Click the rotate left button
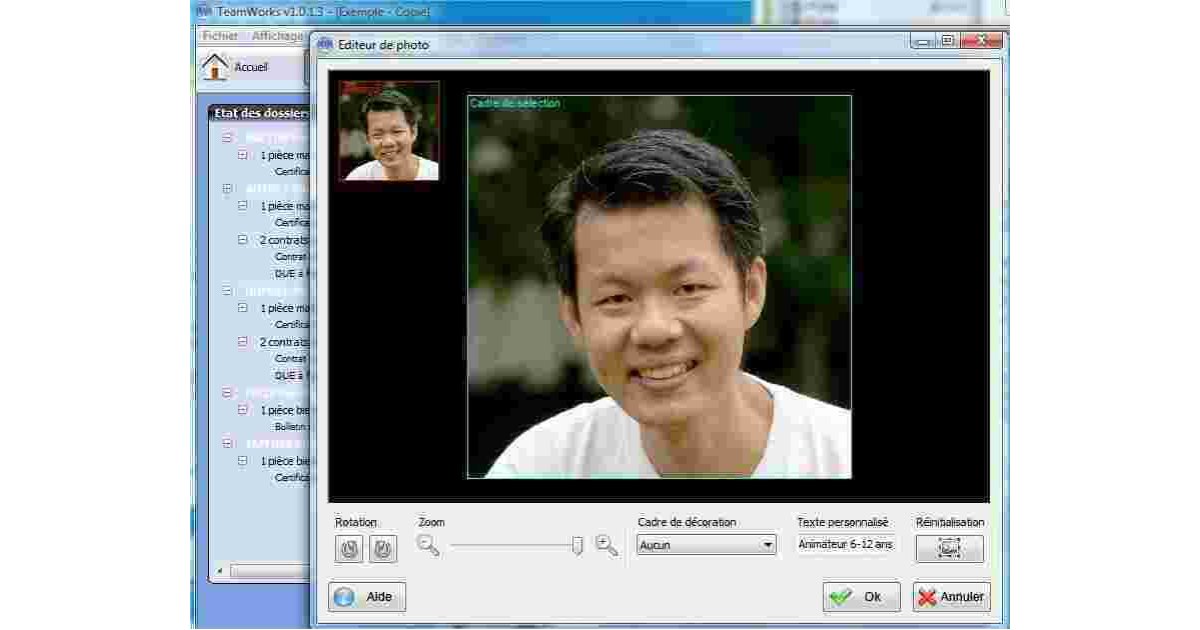This screenshot has height=630, width=1200. click(349, 549)
